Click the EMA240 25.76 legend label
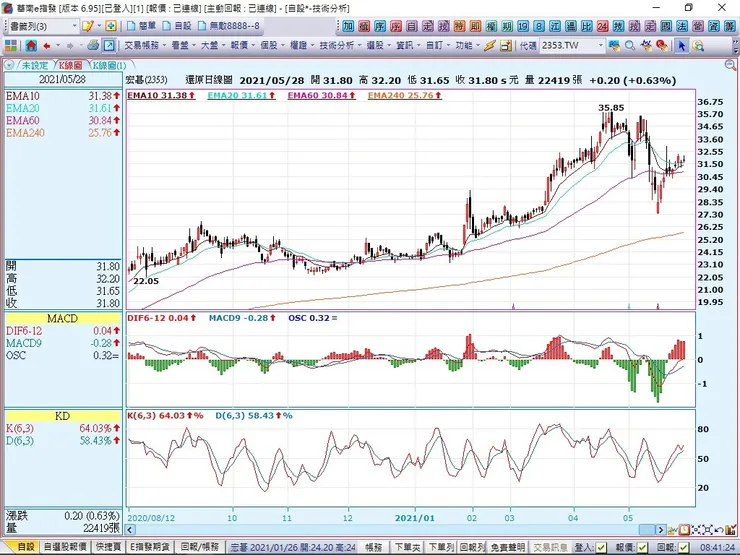 tap(405, 95)
